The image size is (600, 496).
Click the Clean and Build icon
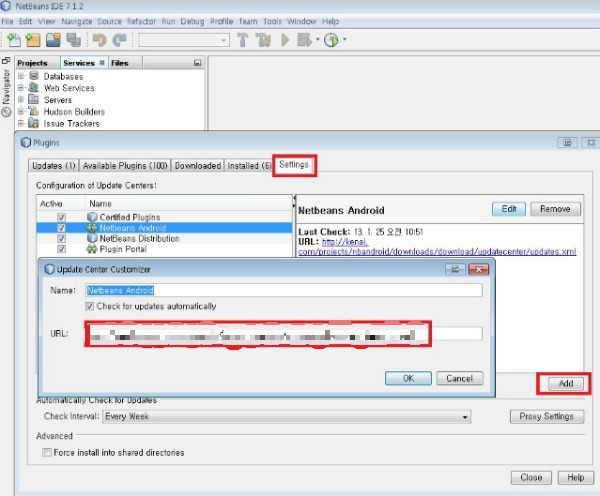coord(263,40)
